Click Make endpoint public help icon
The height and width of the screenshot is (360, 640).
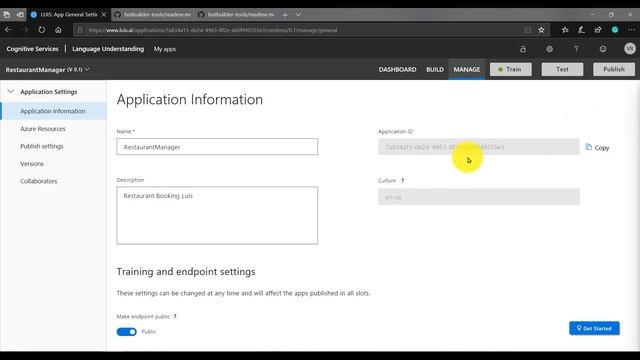tap(175, 316)
